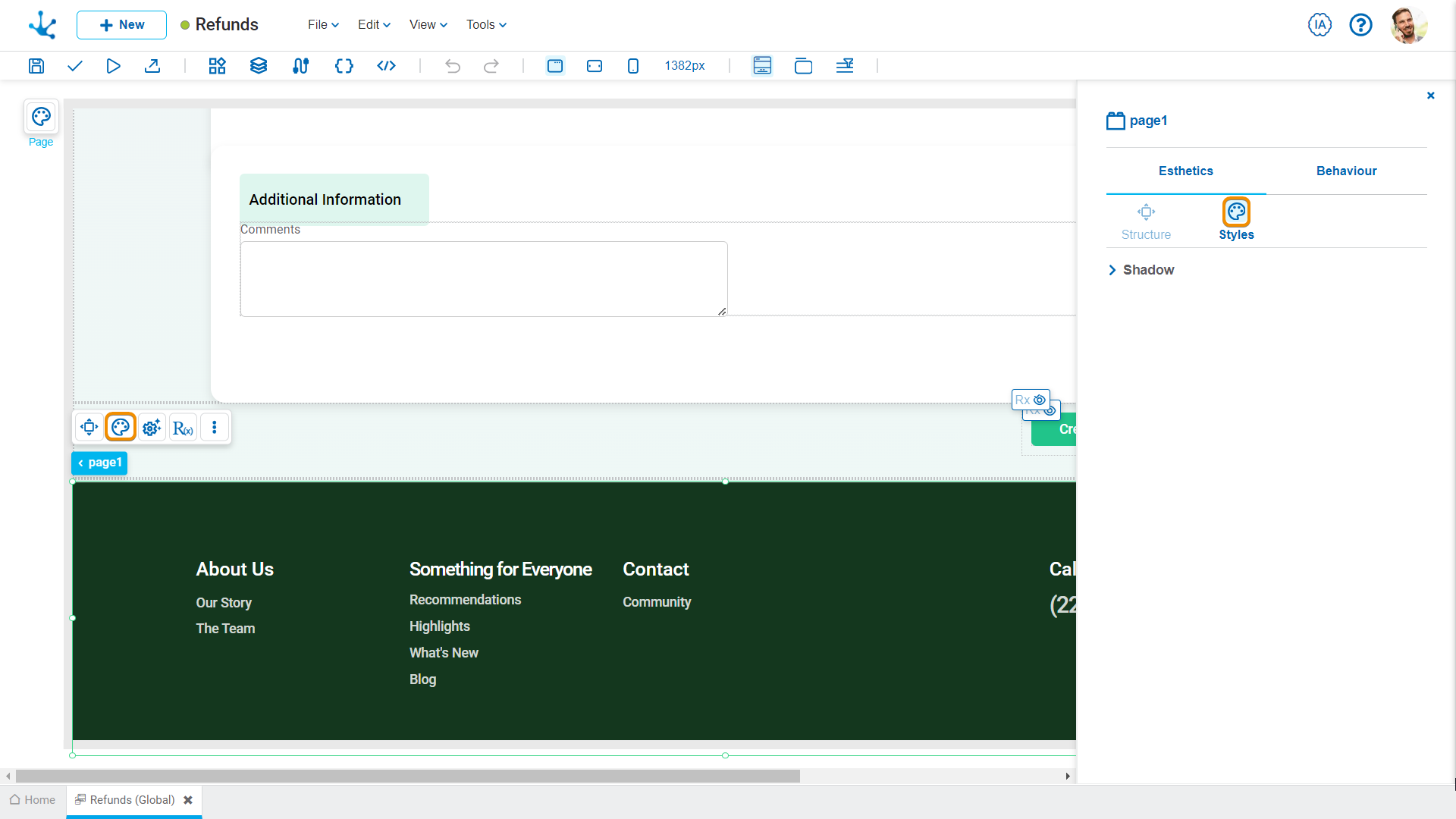Click the Components panel icon
Screen dimensions: 1456x819
(216, 65)
